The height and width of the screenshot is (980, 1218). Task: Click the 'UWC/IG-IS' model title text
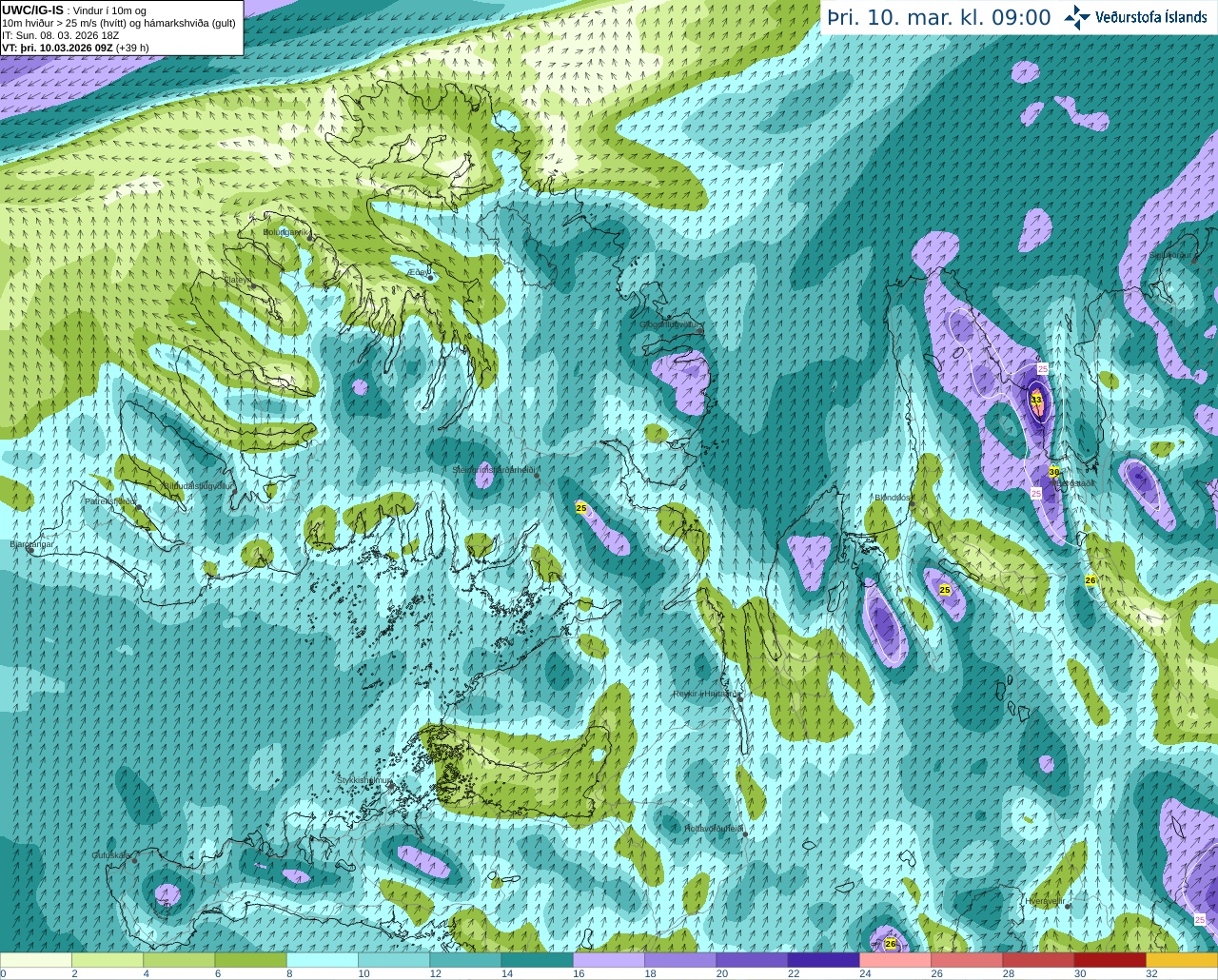pyautogui.click(x=32, y=10)
